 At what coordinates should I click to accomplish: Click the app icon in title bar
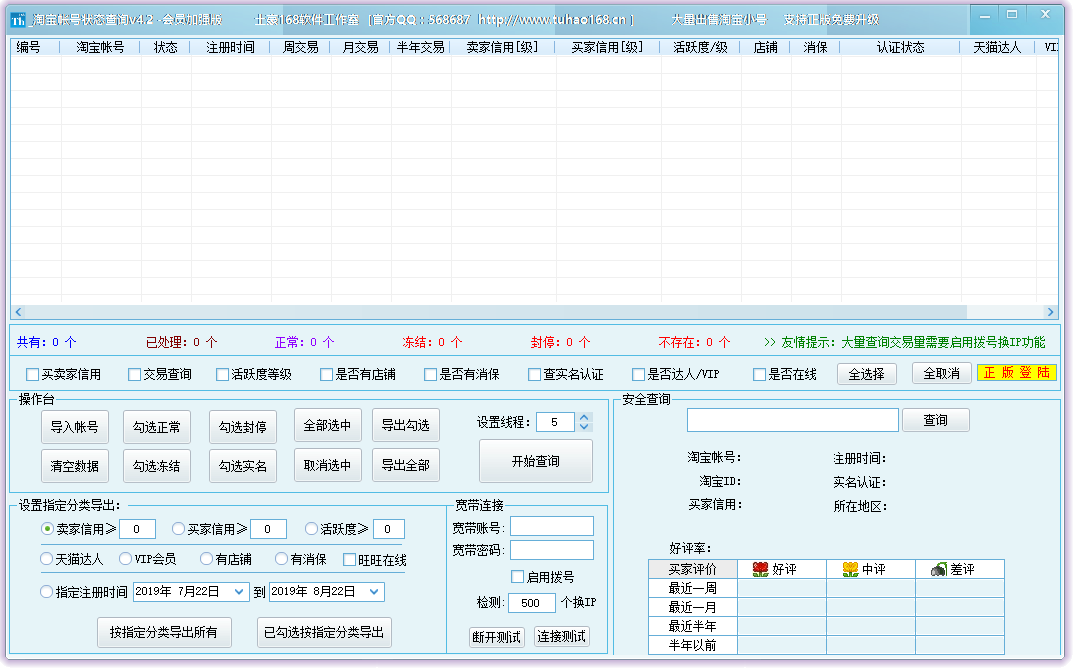18,20
